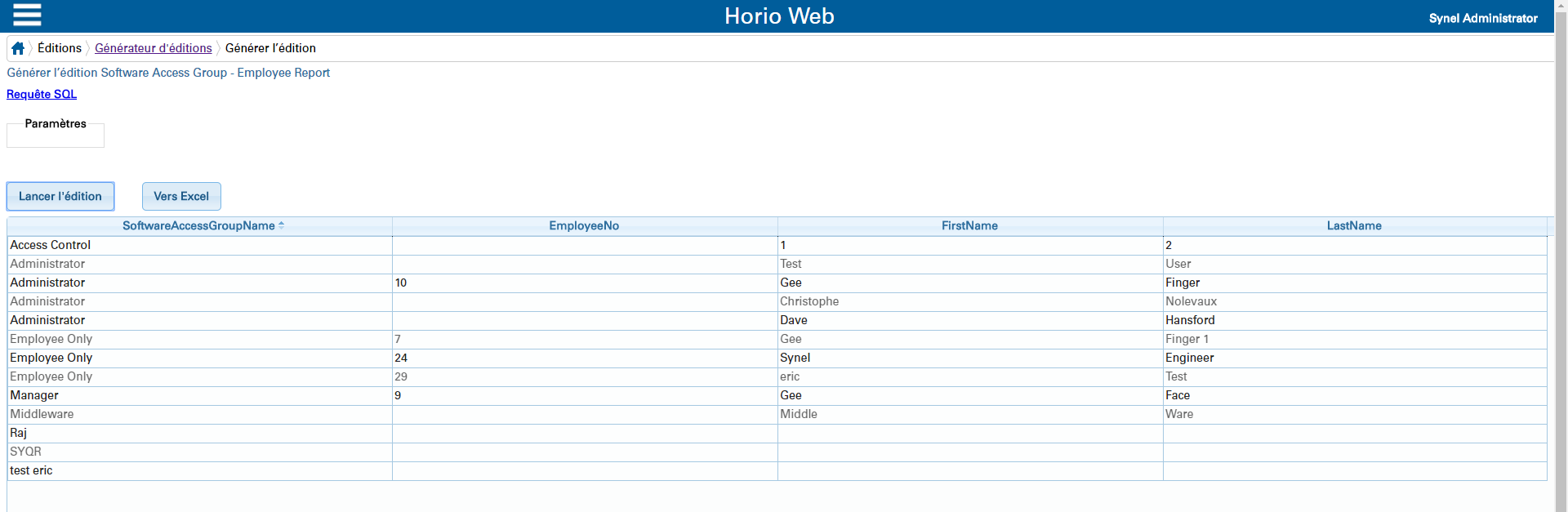The width and height of the screenshot is (1568, 512).
Task: Go to Générateur d'éditions breadcrumb link
Action: pyautogui.click(x=153, y=48)
